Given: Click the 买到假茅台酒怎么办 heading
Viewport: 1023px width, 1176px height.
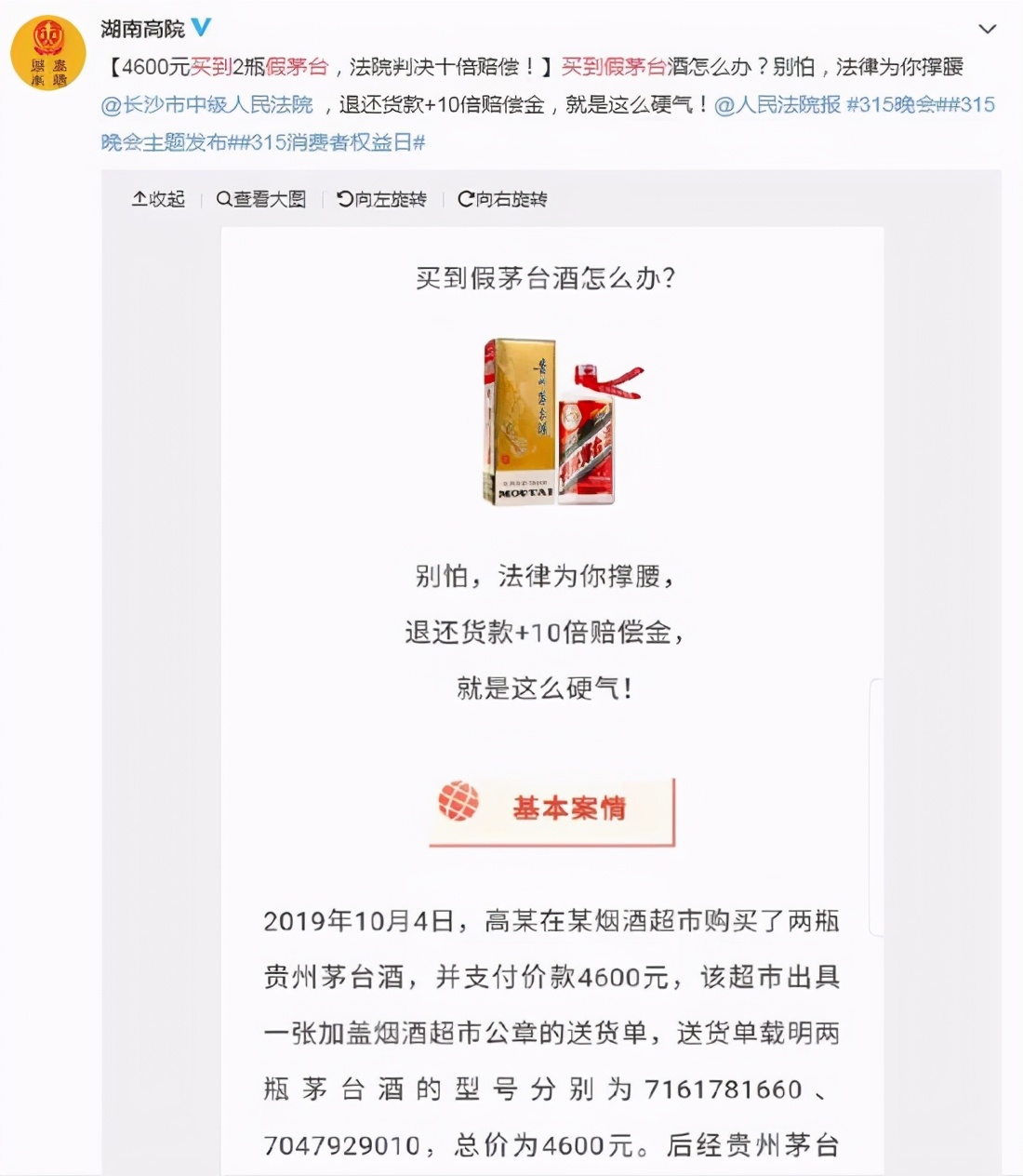Looking at the screenshot, I should click(546, 278).
